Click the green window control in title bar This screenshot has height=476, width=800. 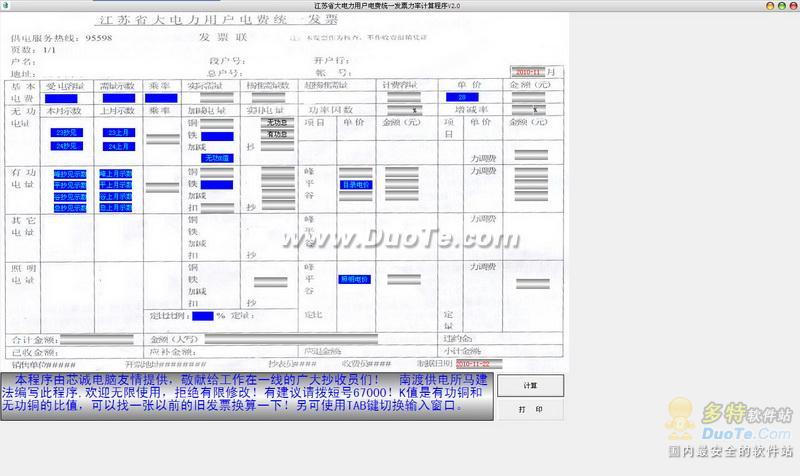coord(782,6)
